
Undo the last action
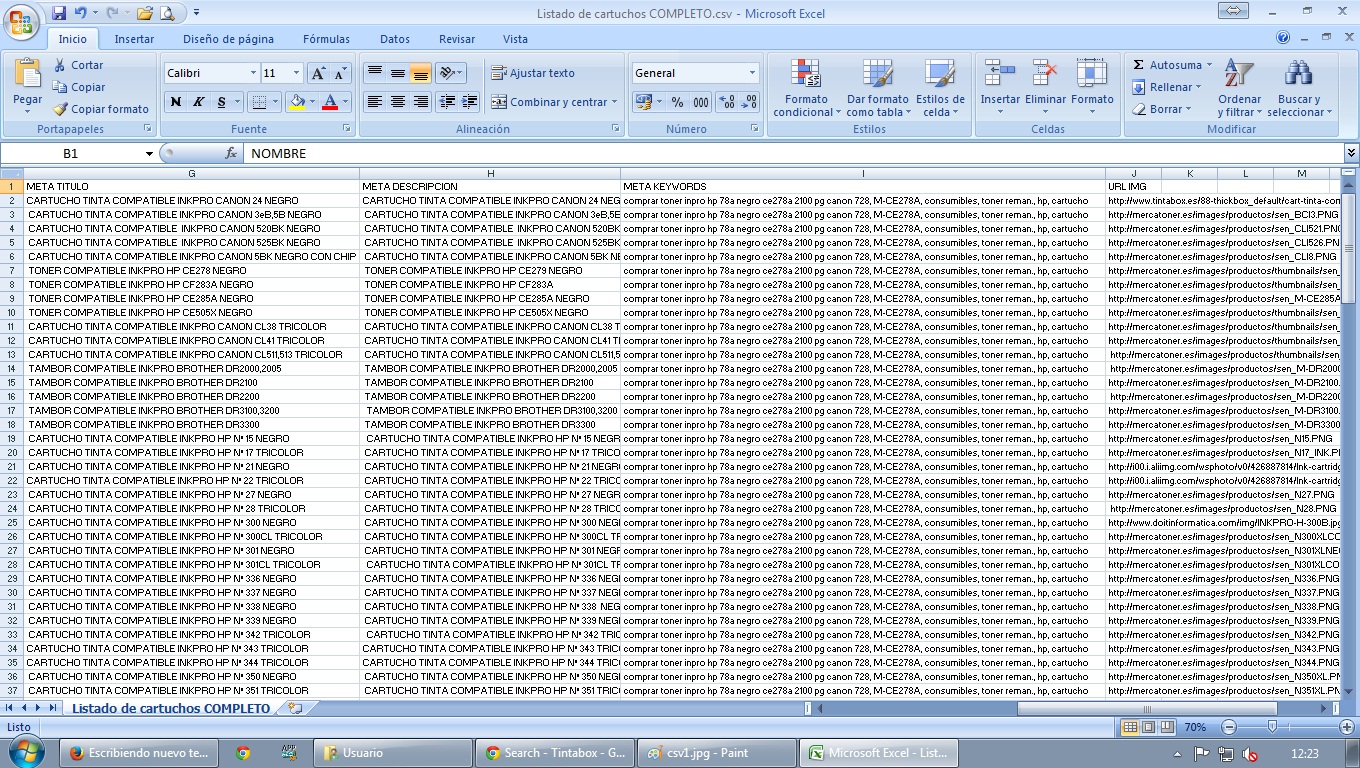tap(80, 14)
